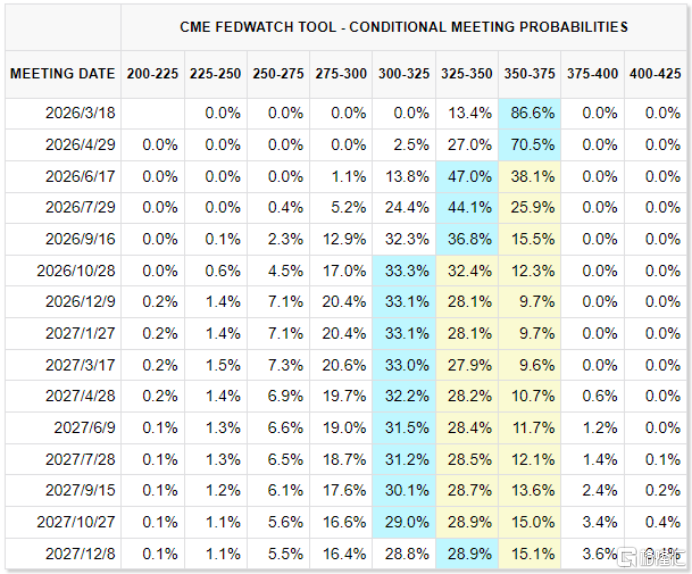The height and width of the screenshot is (574, 692).
Task: Select the 200-225 column header
Action: (x=153, y=74)
